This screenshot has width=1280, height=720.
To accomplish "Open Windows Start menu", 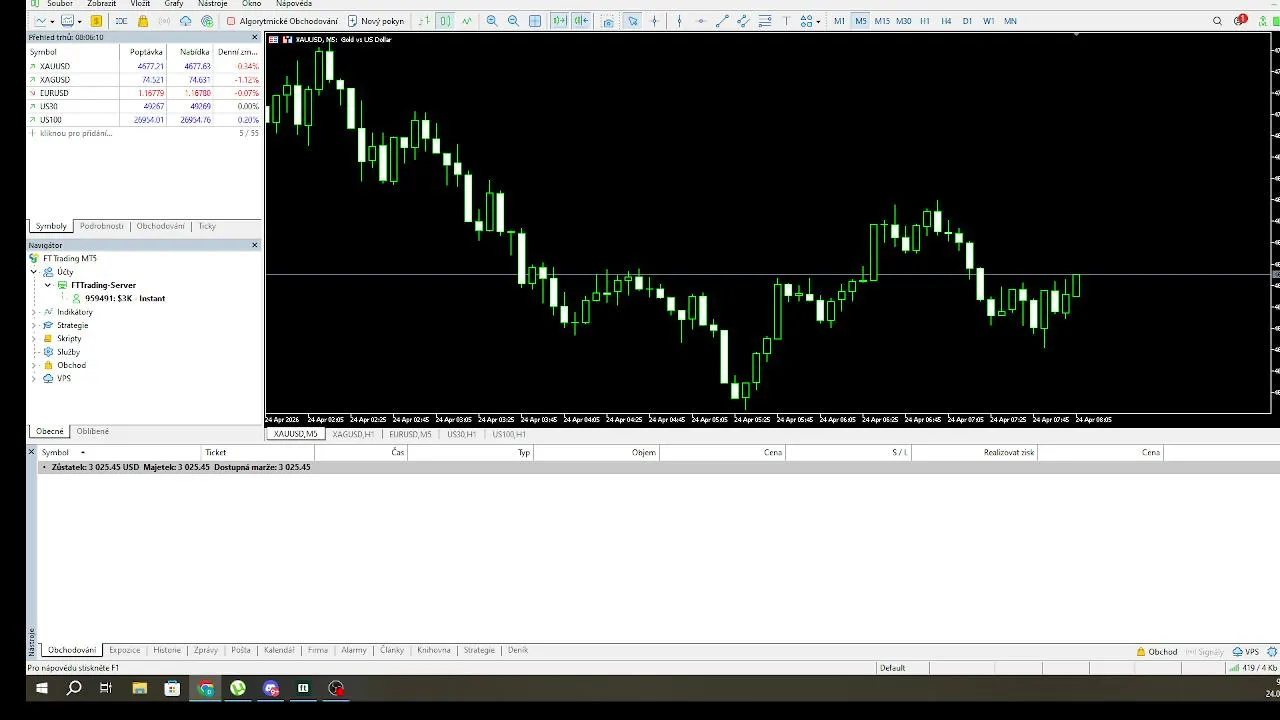I will point(42,688).
